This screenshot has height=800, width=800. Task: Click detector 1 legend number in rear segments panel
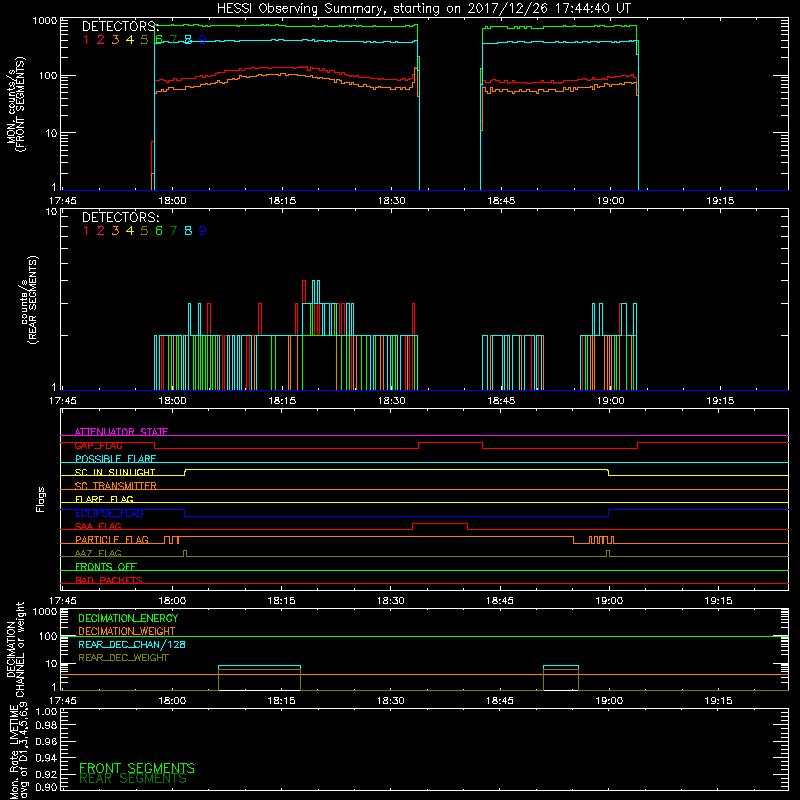(86, 231)
